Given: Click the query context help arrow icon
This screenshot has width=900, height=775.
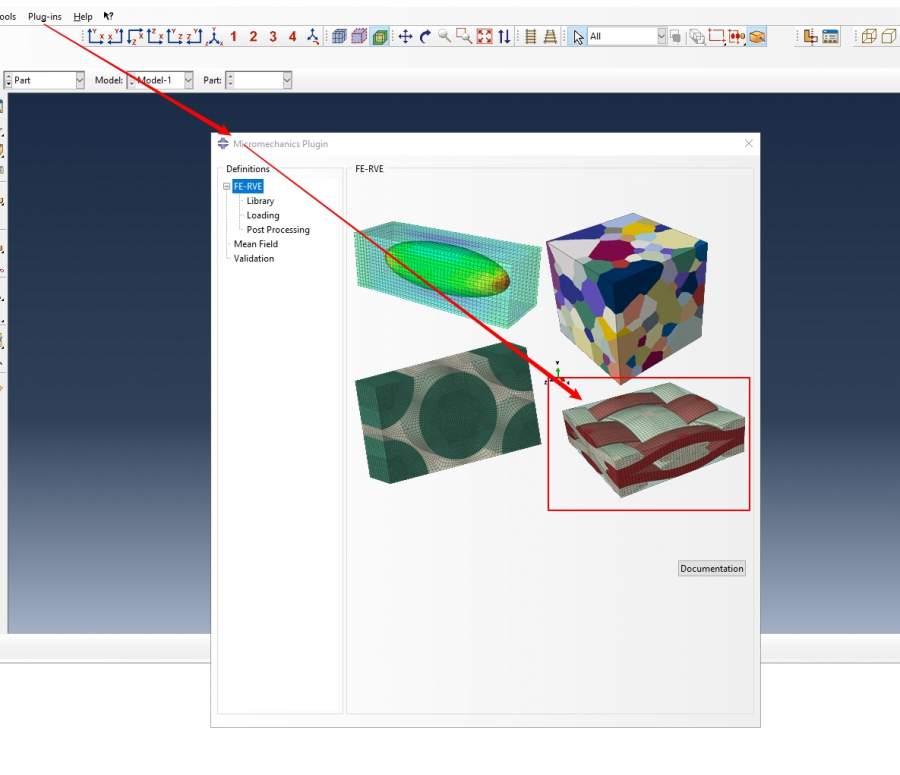Looking at the screenshot, I should [x=108, y=17].
